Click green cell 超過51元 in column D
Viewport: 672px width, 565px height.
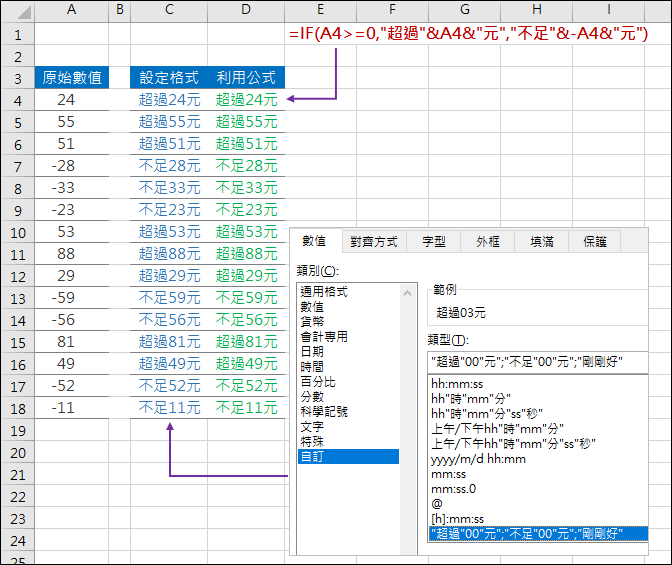246,144
